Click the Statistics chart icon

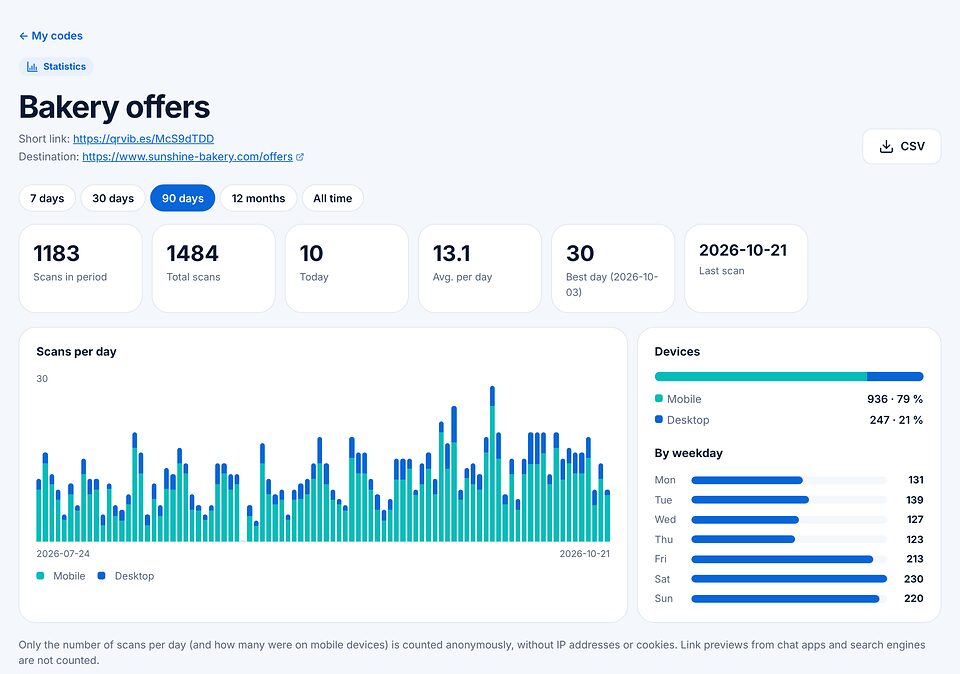pos(32,67)
